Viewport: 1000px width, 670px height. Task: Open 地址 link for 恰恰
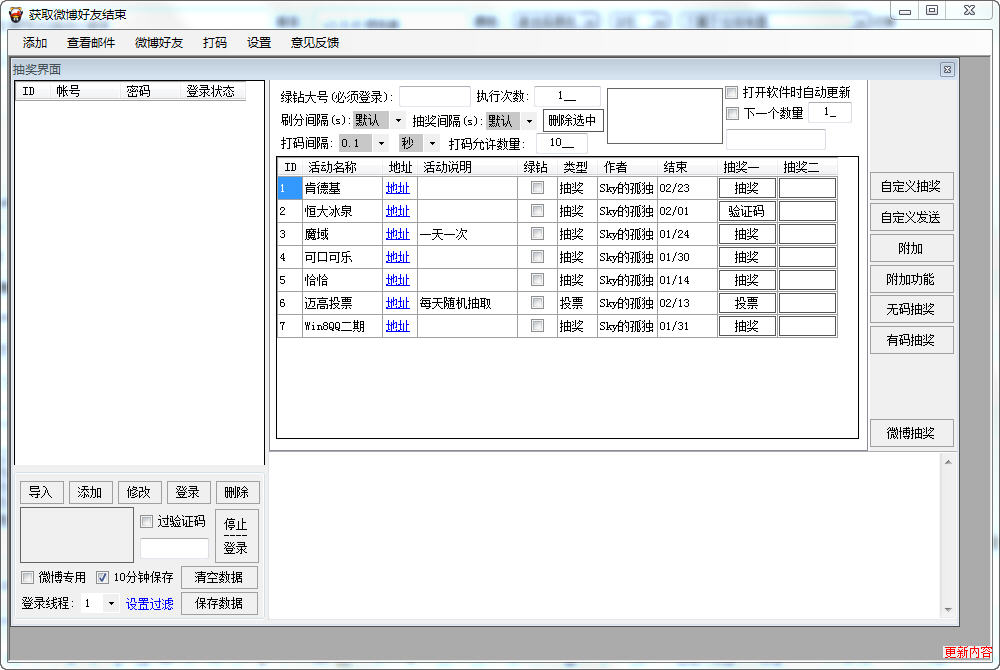coord(397,280)
